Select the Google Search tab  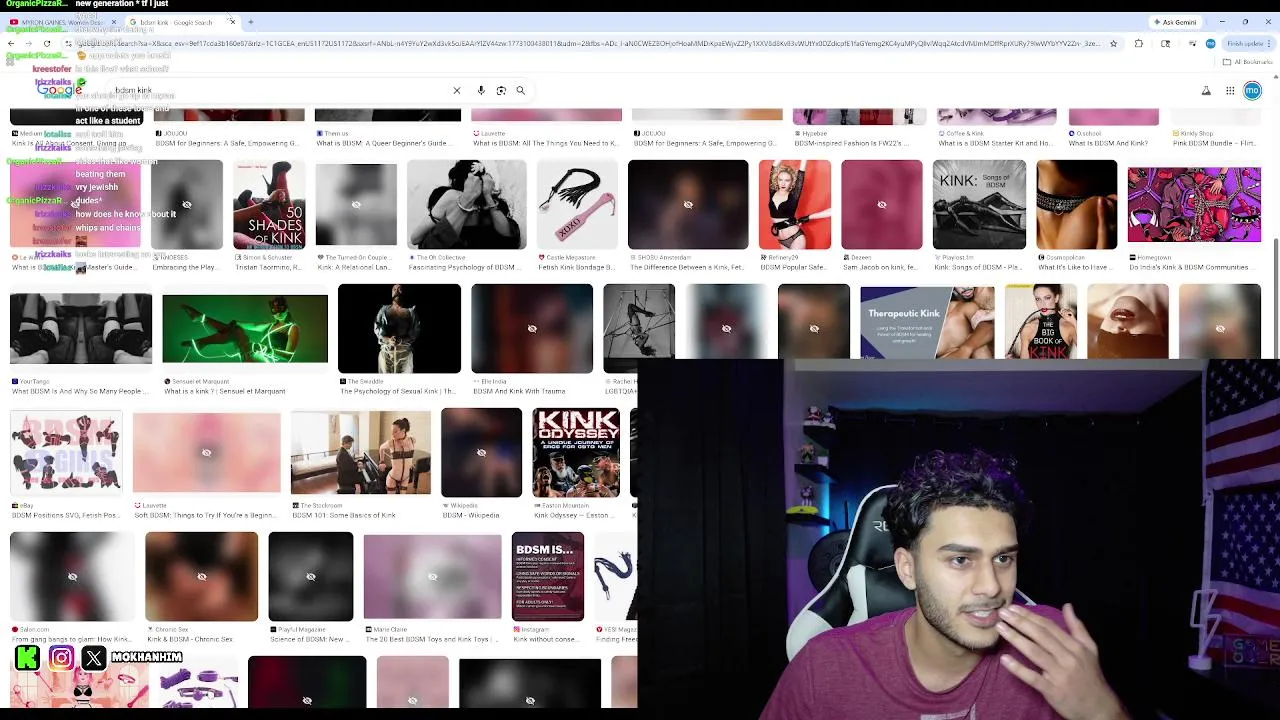pos(175,22)
